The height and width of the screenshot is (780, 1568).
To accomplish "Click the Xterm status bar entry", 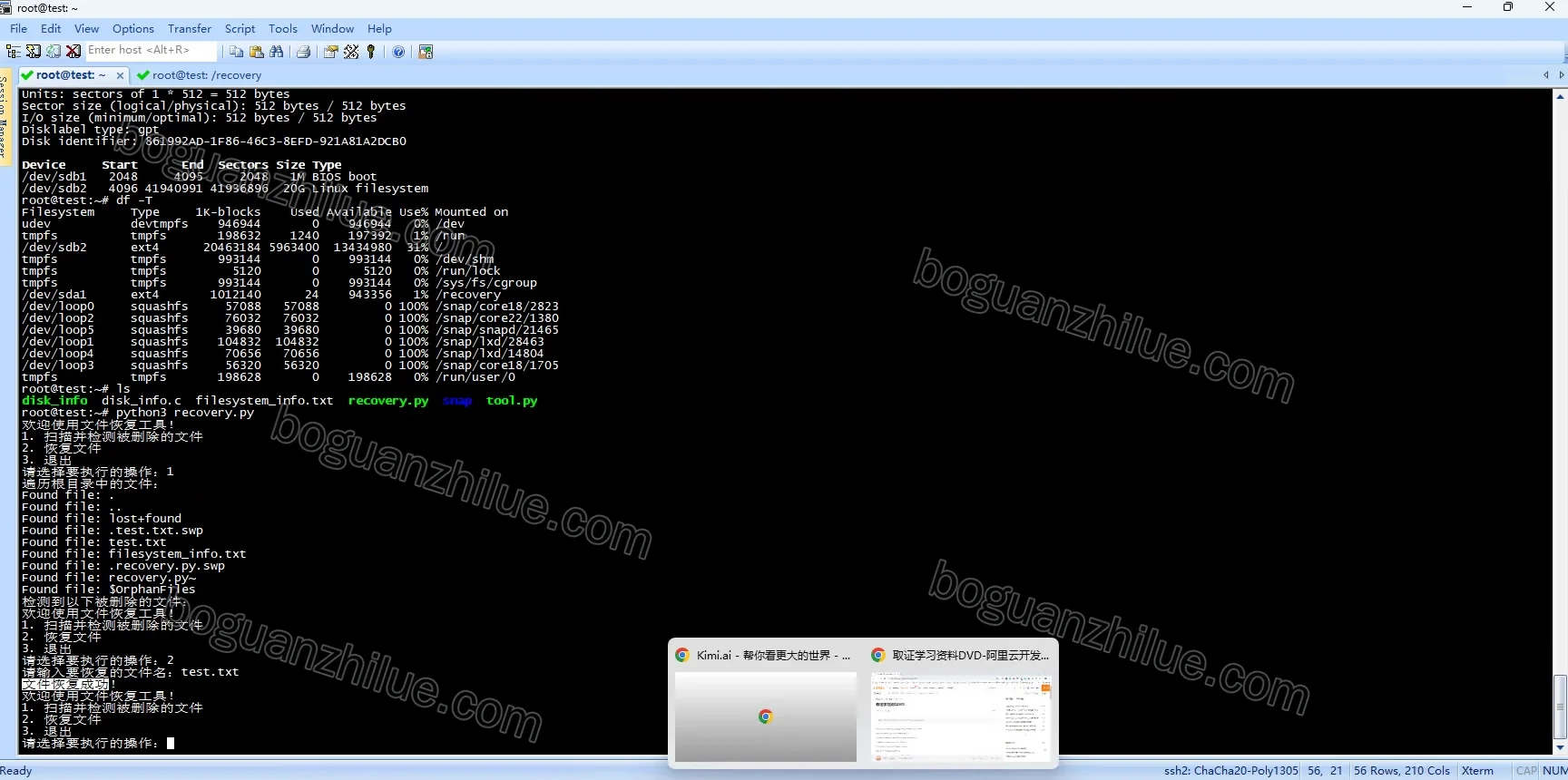I will [1477, 771].
